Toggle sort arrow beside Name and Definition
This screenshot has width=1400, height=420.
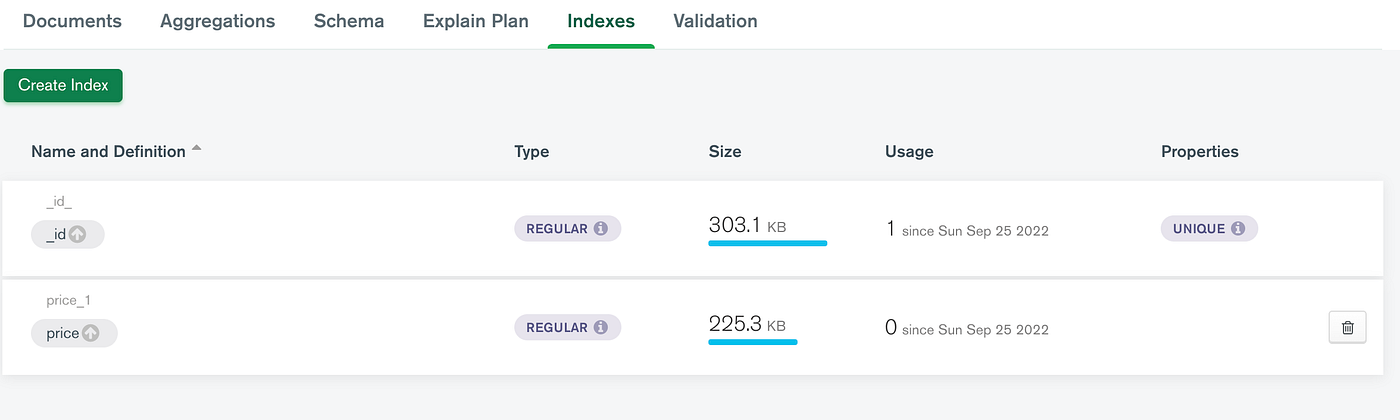coord(197,149)
